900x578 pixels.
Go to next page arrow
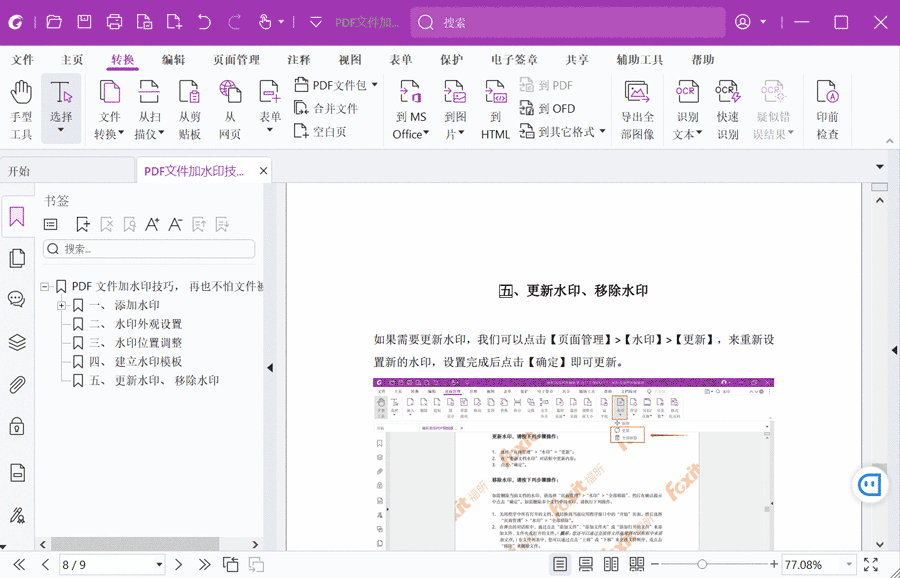coord(179,565)
